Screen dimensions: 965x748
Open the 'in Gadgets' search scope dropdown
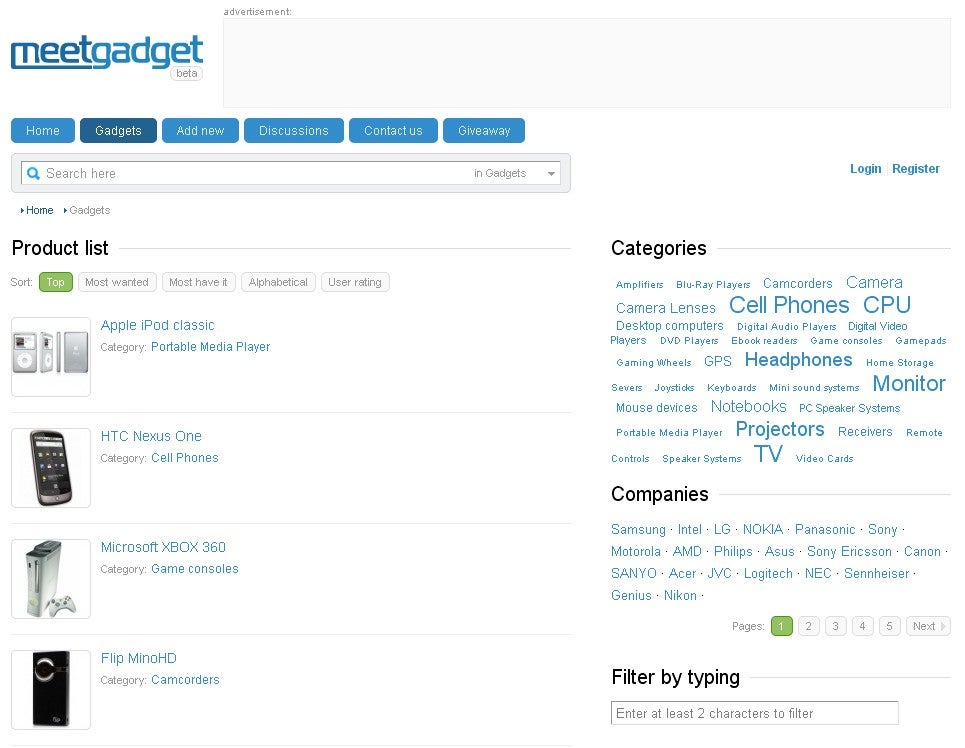[515, 174]
